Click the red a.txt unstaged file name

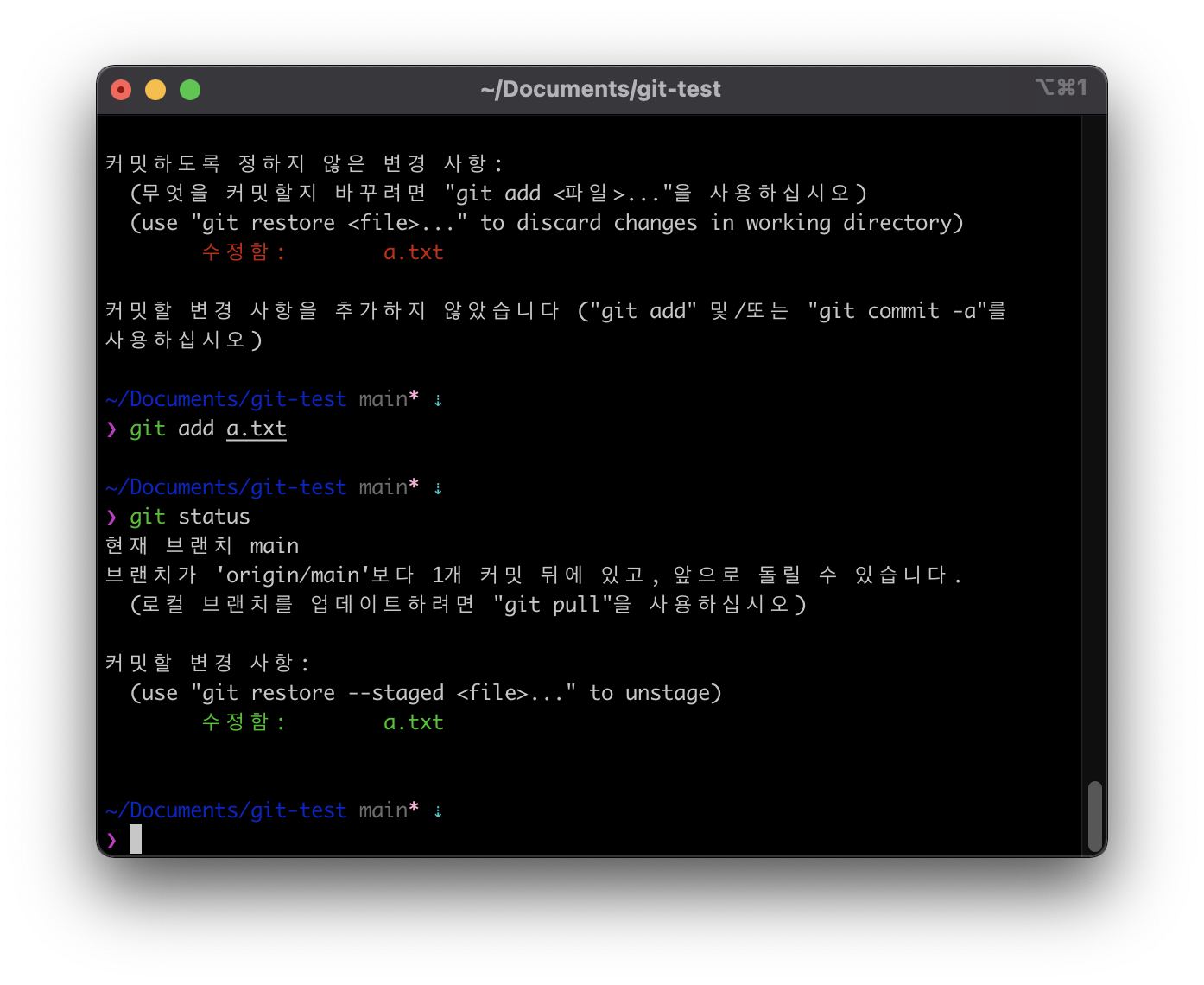(x=414, y=251)
